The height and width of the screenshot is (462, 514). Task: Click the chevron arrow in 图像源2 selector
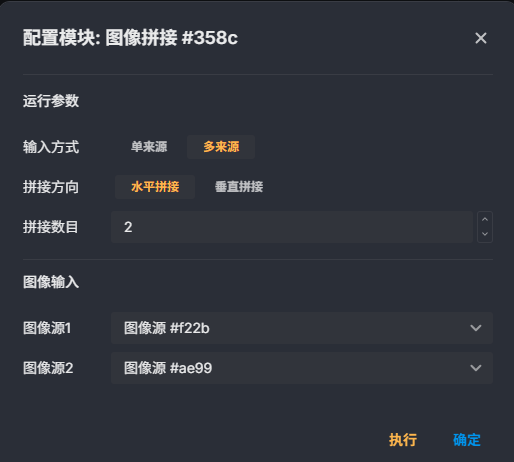coord(476,368)
